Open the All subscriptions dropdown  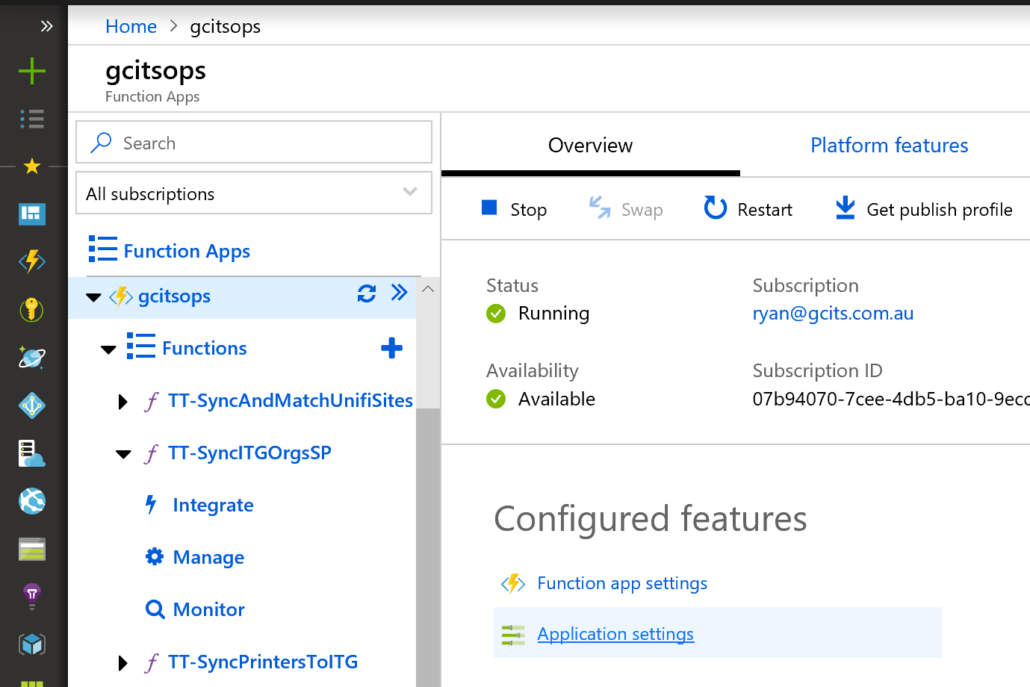[x=254, y=193]
